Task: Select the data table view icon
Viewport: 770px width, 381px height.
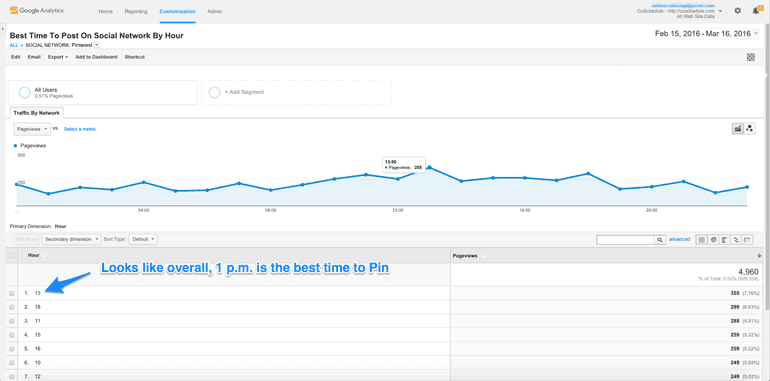Action: pyautogui.click(x=701, y=240)
